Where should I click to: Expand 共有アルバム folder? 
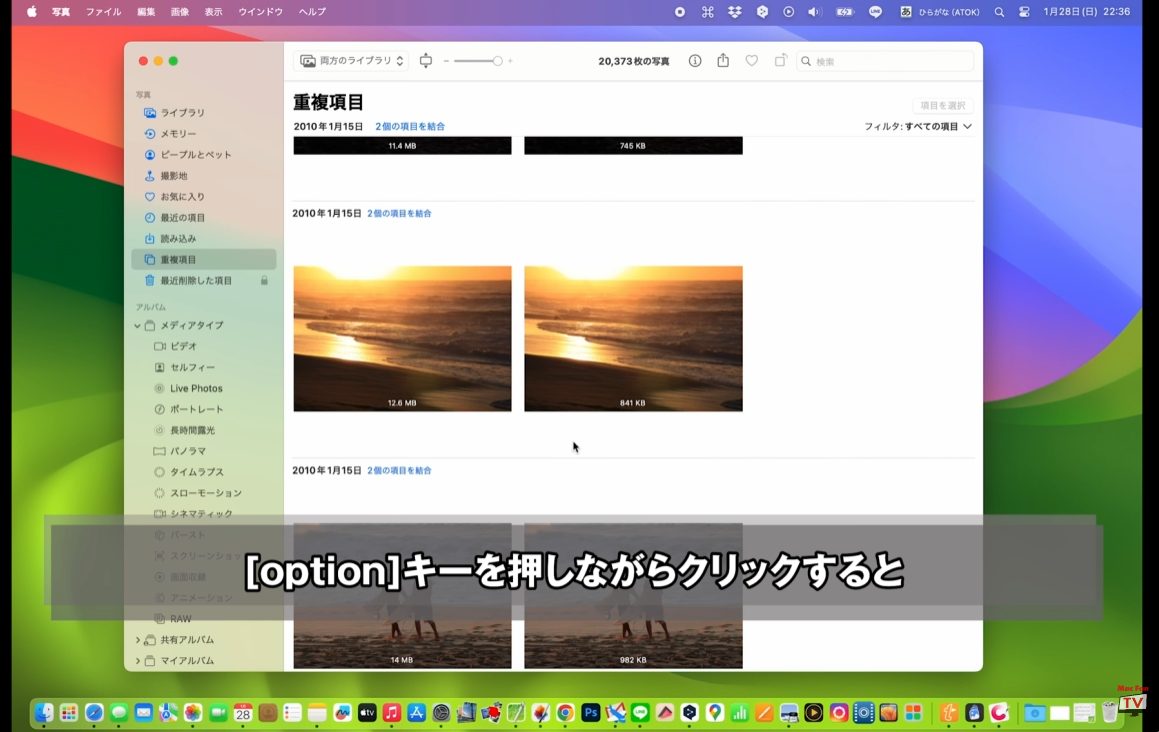coord(137,640)
